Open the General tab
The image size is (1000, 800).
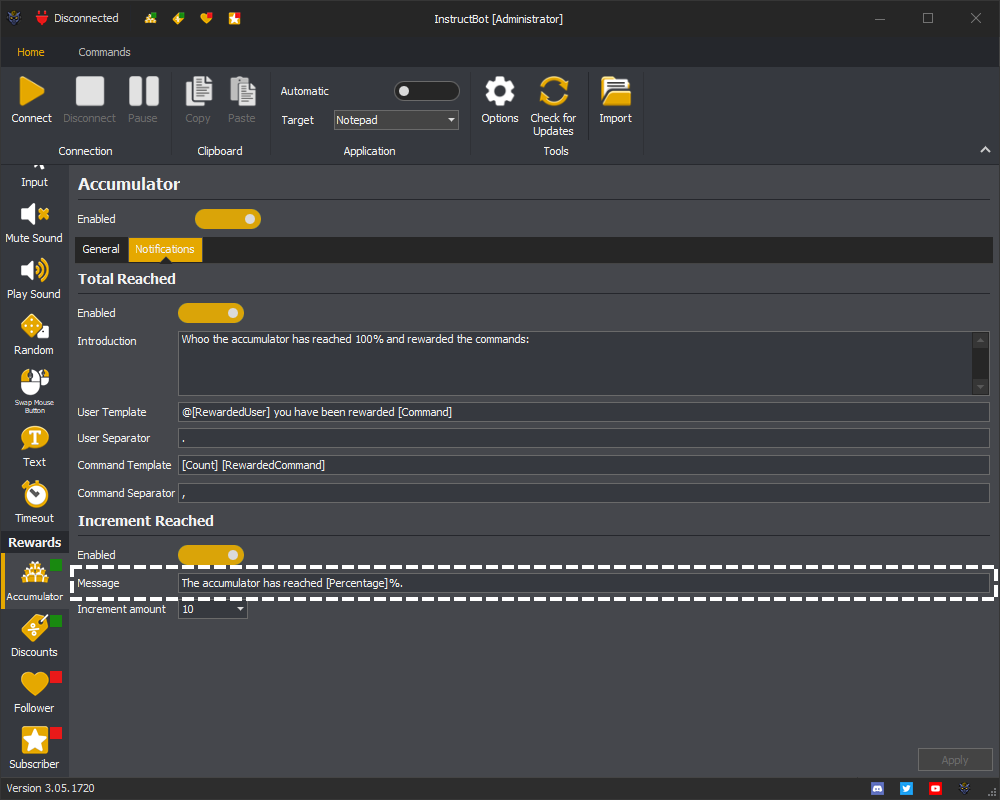[x=101, y=249]
